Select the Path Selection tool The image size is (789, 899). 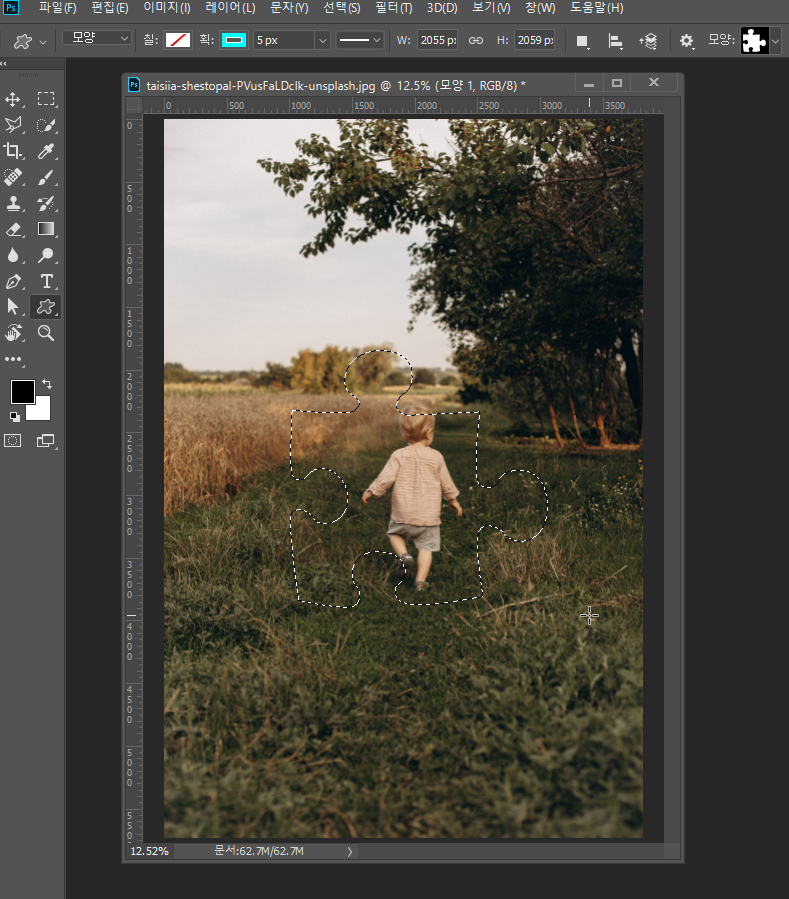coord(13,307)
